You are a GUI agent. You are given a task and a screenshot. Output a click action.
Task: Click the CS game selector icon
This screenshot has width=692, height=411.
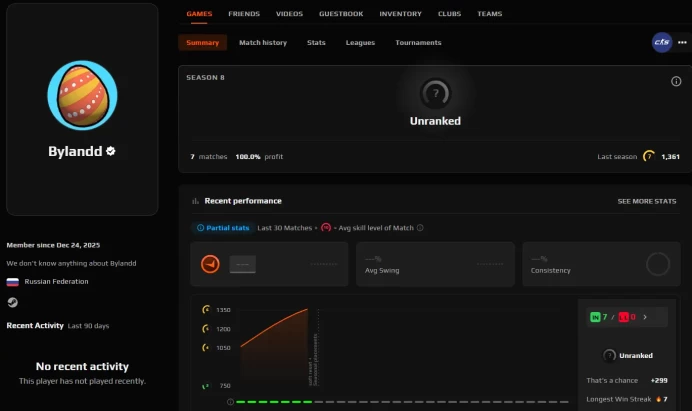pos(662,42)
